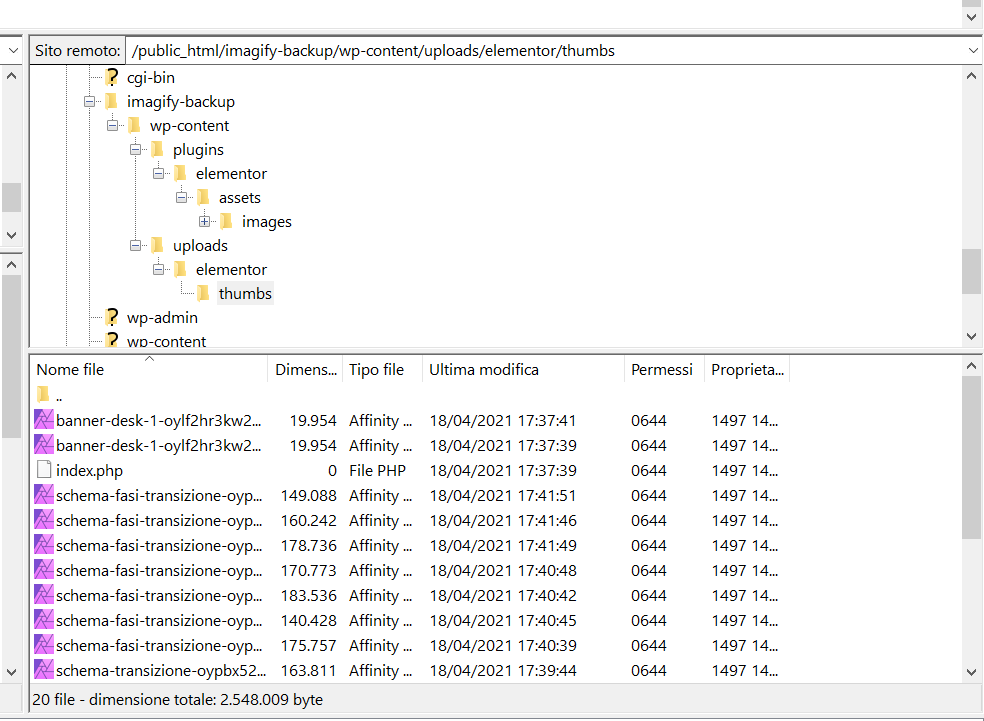Select schema-fasi-transizione file sized 183.536

point(159,595)
